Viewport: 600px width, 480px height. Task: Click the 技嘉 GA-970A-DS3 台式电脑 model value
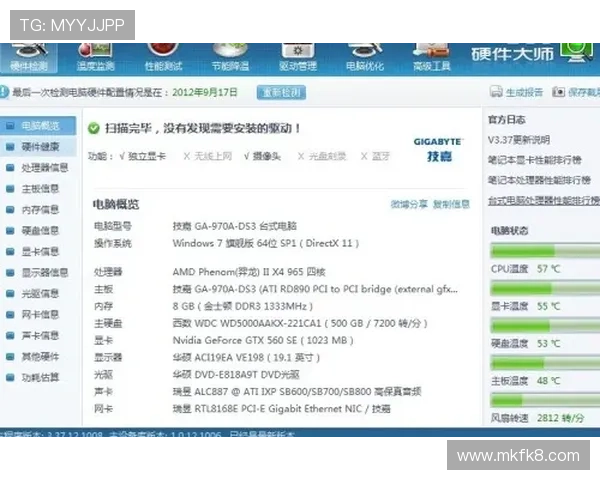(235, 226)
